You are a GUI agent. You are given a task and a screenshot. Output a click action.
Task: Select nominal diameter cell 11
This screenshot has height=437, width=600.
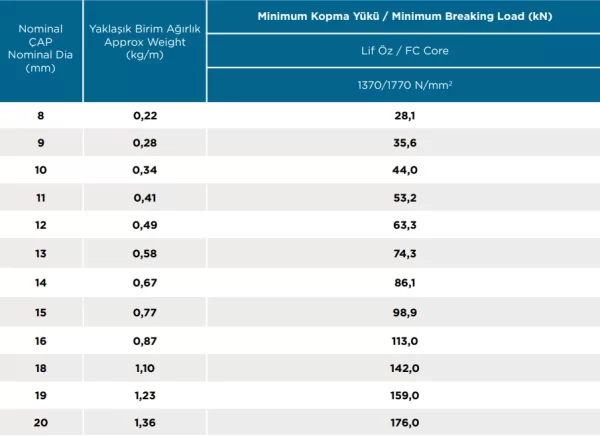tap(41, 198)
